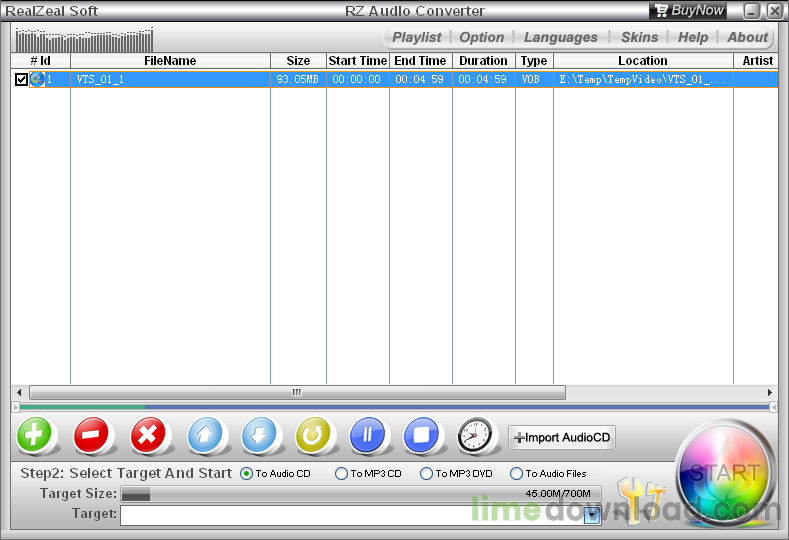Choose the To MP3 DVD radio option

point(427,474)
